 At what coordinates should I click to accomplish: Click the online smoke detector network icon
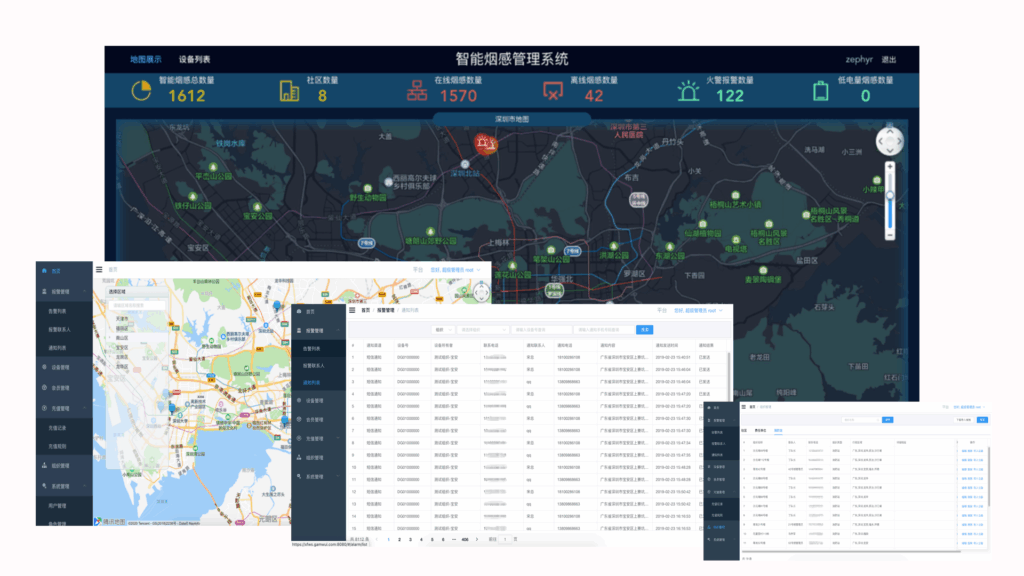pos(415,91)
